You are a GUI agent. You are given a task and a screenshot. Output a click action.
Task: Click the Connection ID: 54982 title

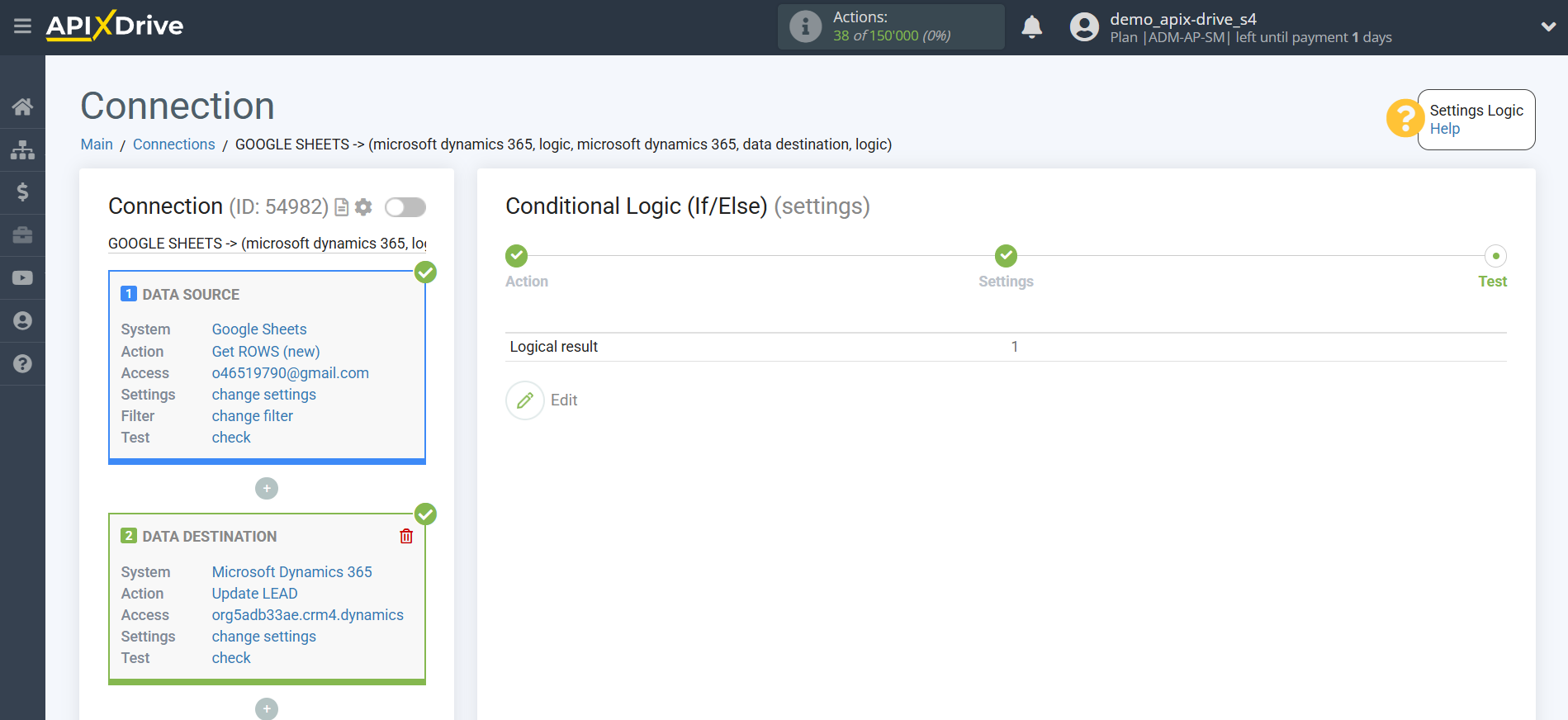[218, 206]
